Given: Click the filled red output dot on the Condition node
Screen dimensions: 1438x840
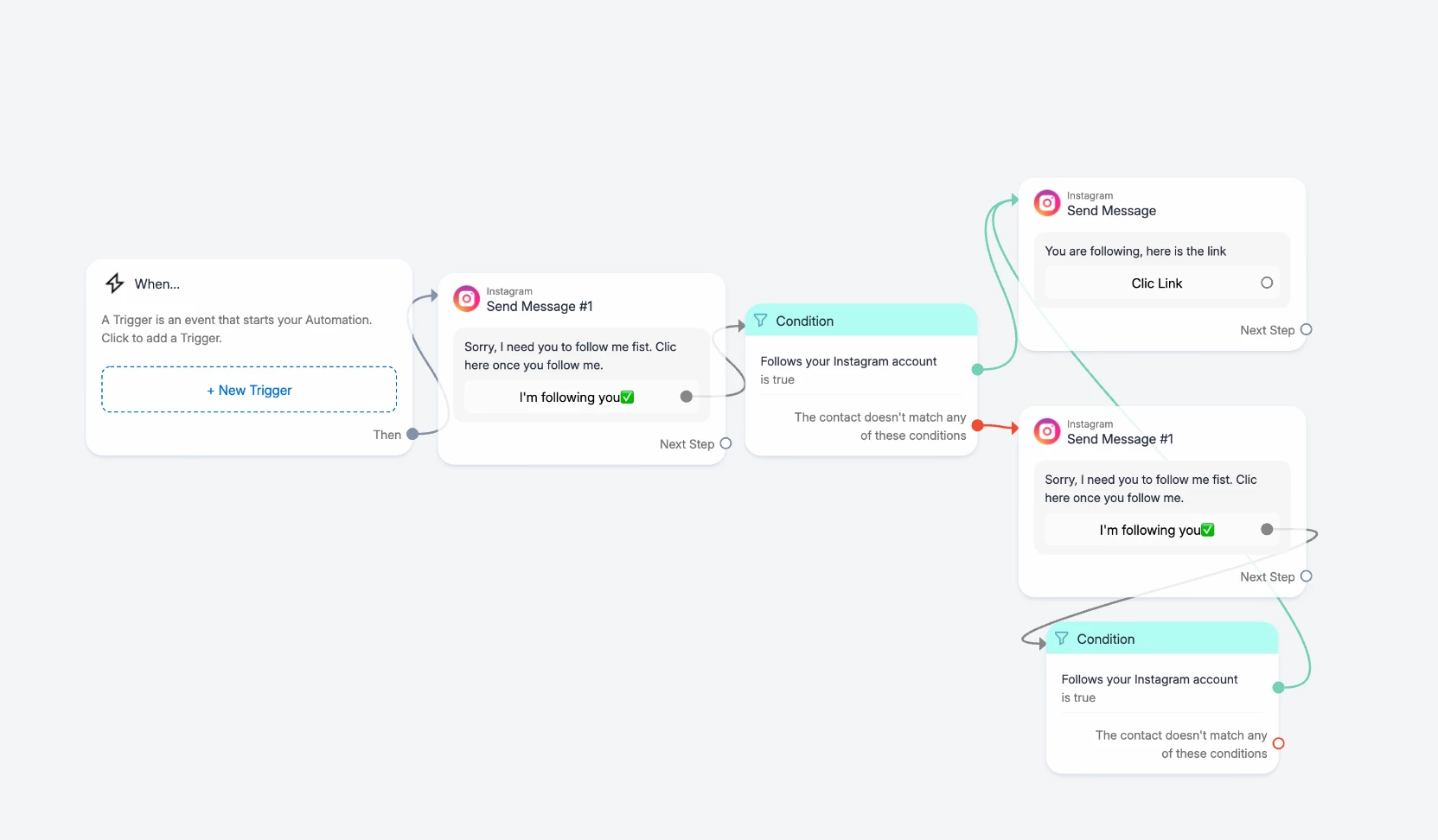Looking at the screenshot, I should point(978,425).
